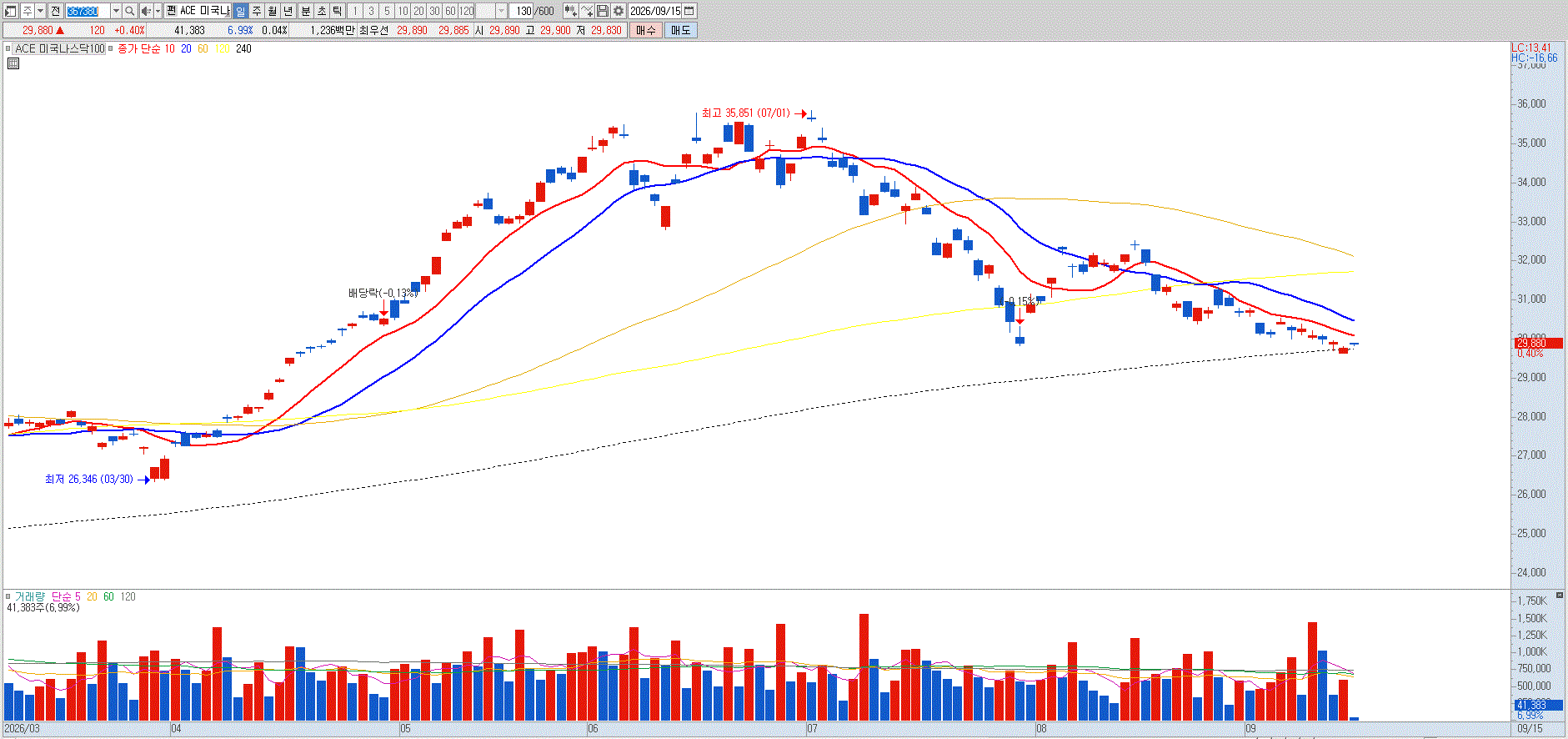Click the small data table icon under legend
Screen dimensions: 1568x739
pyautogui.click(x=13, y=63)
